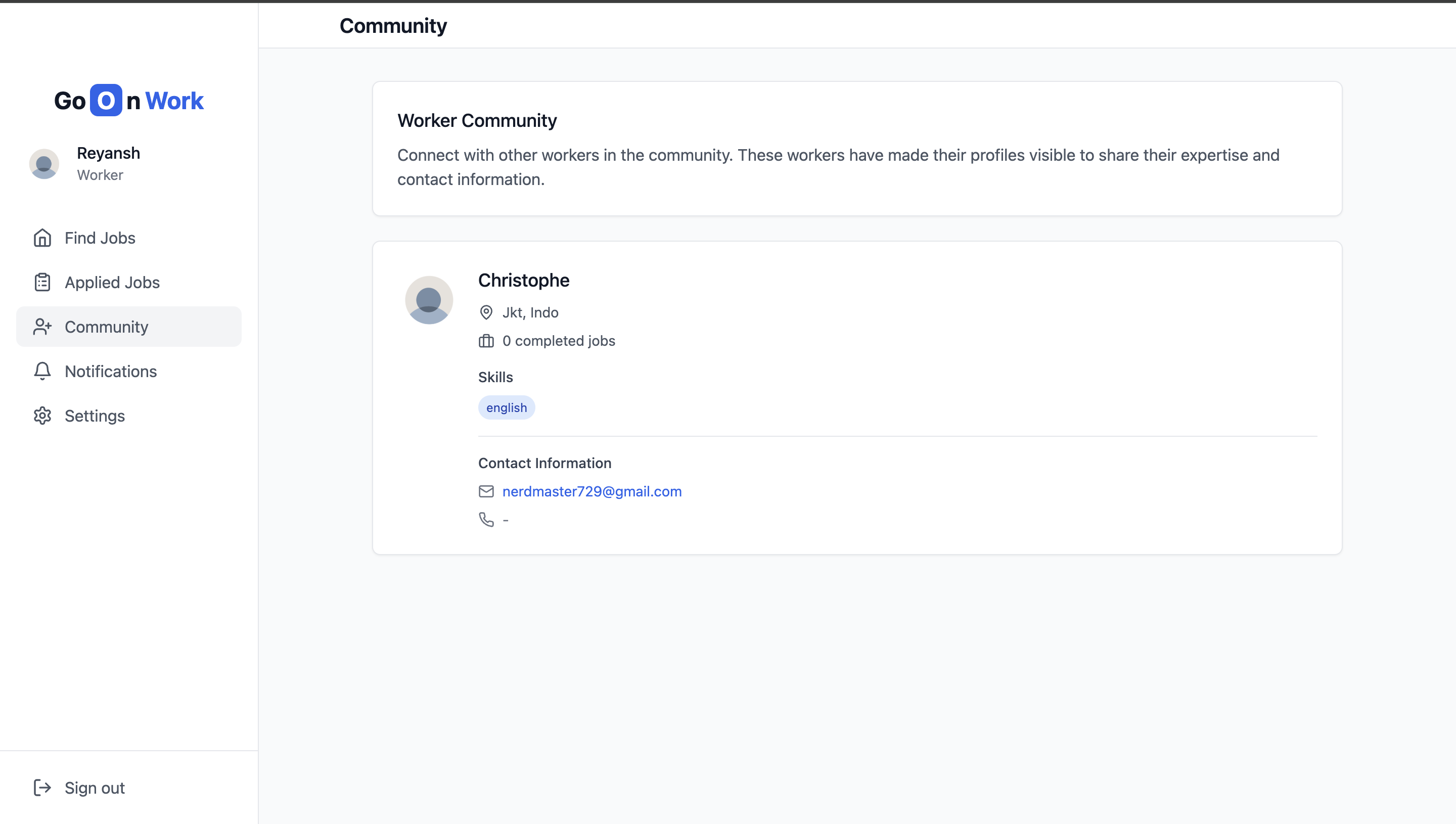
Task: Click Christophe's profile avatar
Action: [429, 300]
